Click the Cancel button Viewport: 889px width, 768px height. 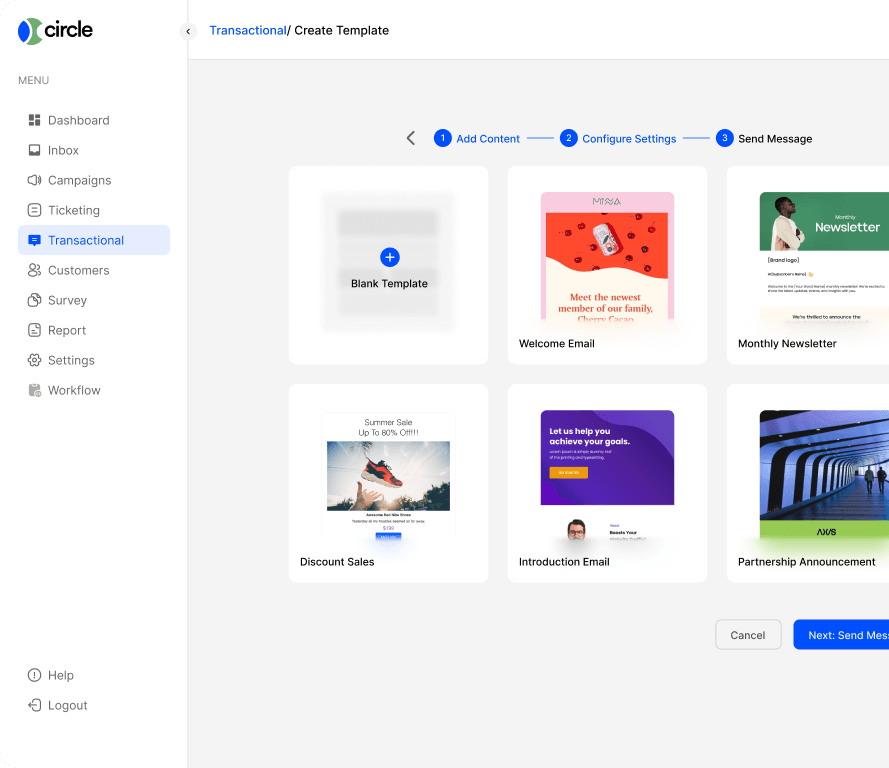pyautogui.click(x=748, y=635)
